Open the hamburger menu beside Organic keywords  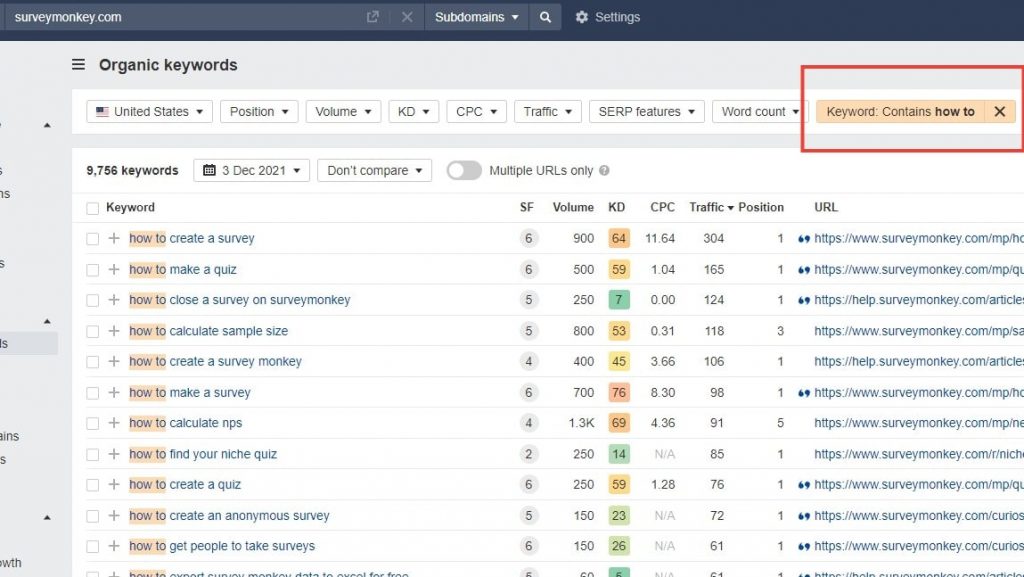pos(78,65)
